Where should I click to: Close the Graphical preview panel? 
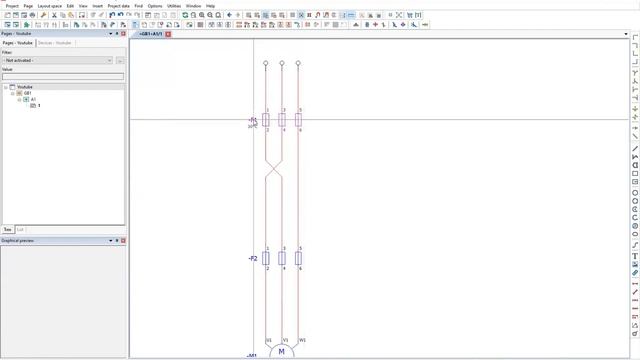(123, 241)
